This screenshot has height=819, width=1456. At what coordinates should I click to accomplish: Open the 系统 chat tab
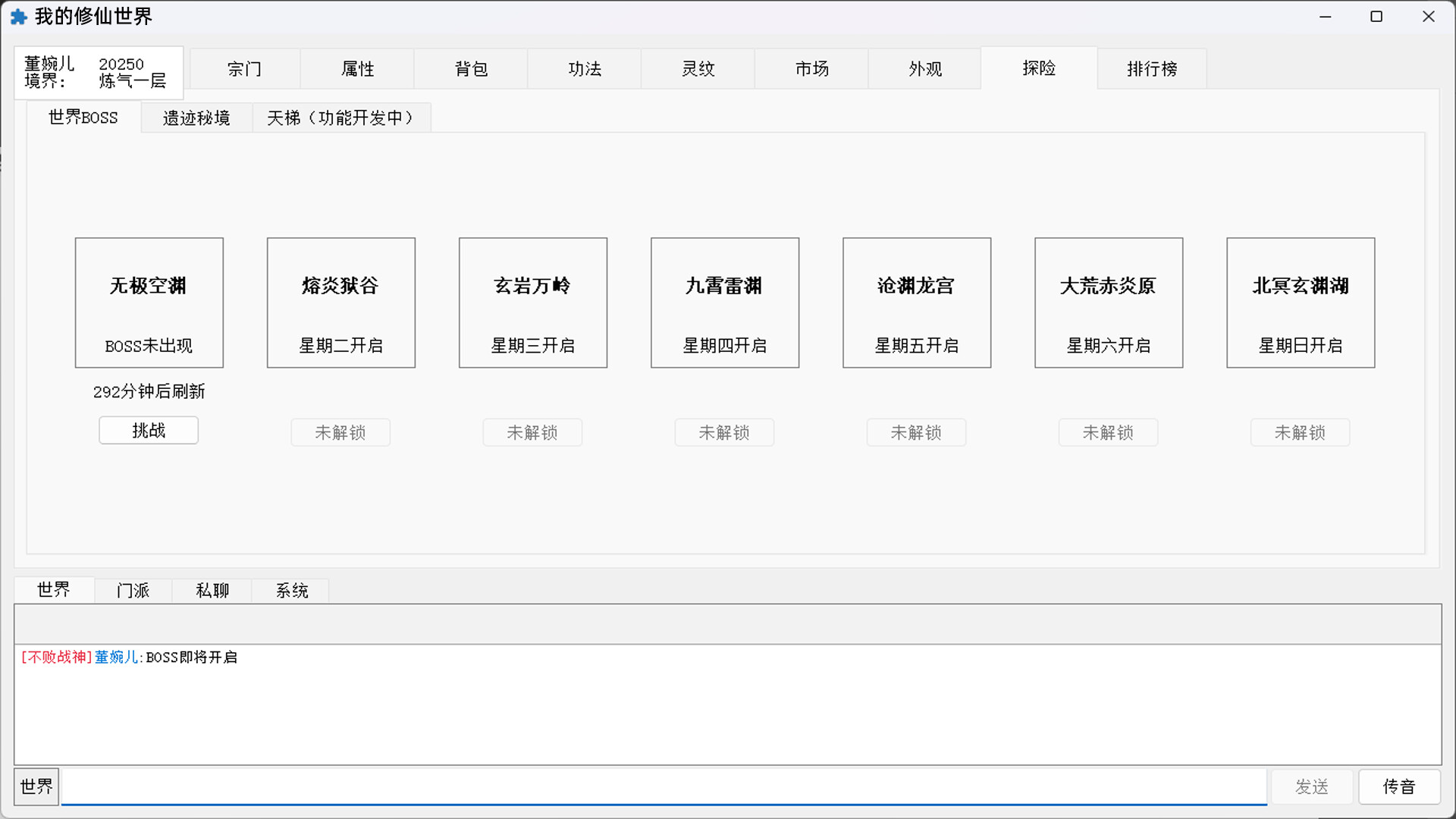pos(290,590)
